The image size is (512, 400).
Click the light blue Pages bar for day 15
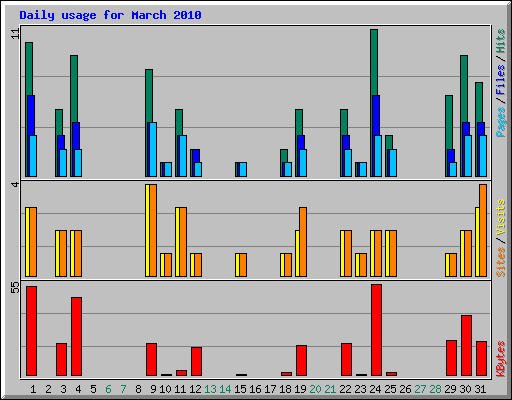coord(243,169)
